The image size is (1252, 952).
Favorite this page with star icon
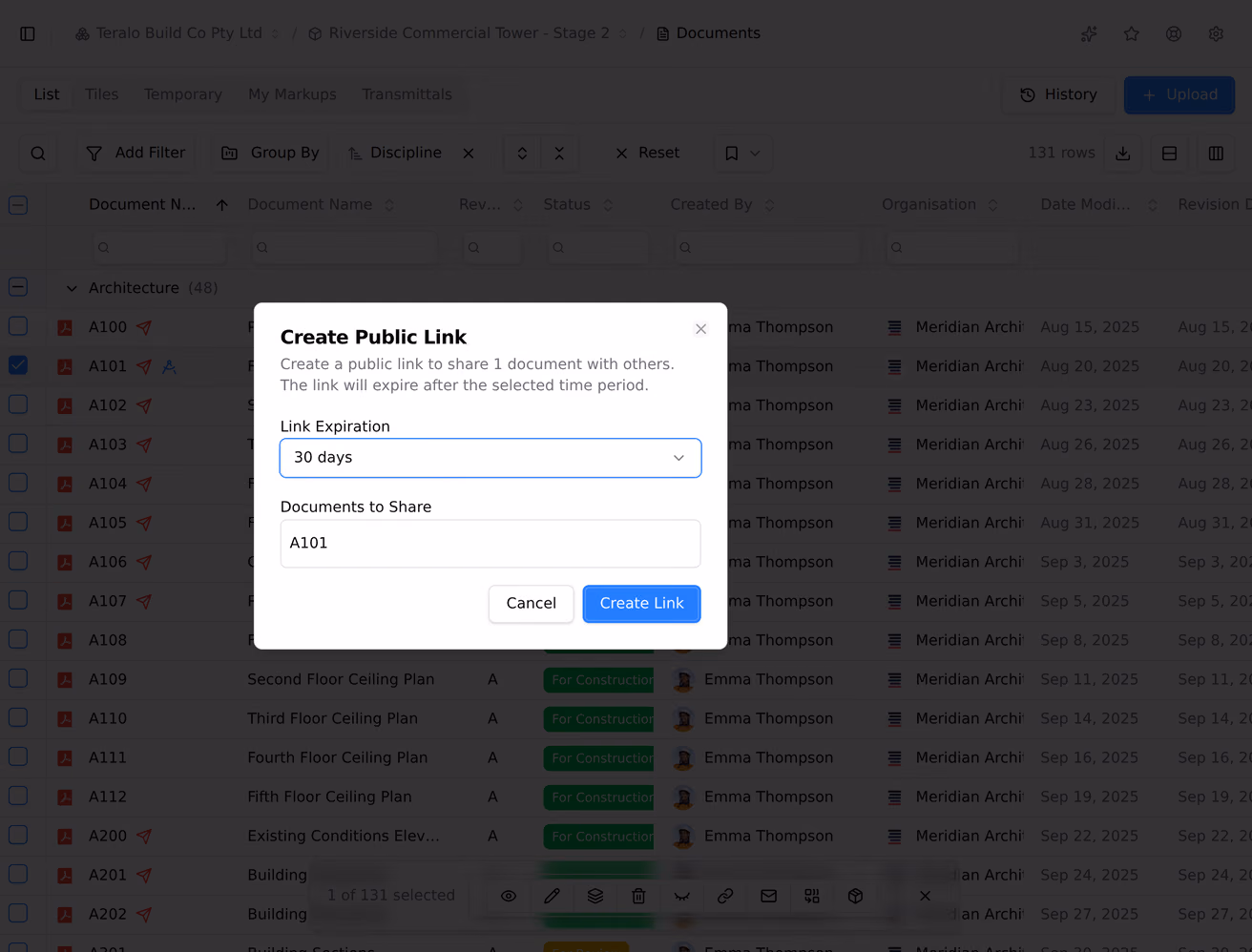point(1132,33)
